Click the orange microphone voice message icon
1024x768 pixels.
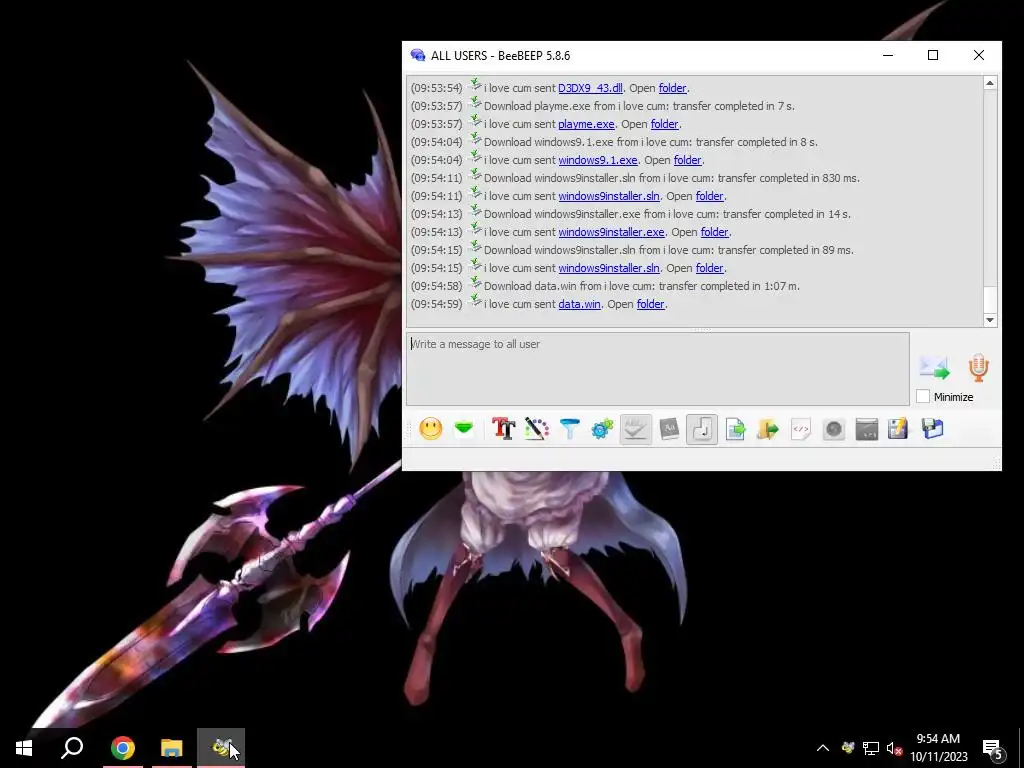[978, 368]
